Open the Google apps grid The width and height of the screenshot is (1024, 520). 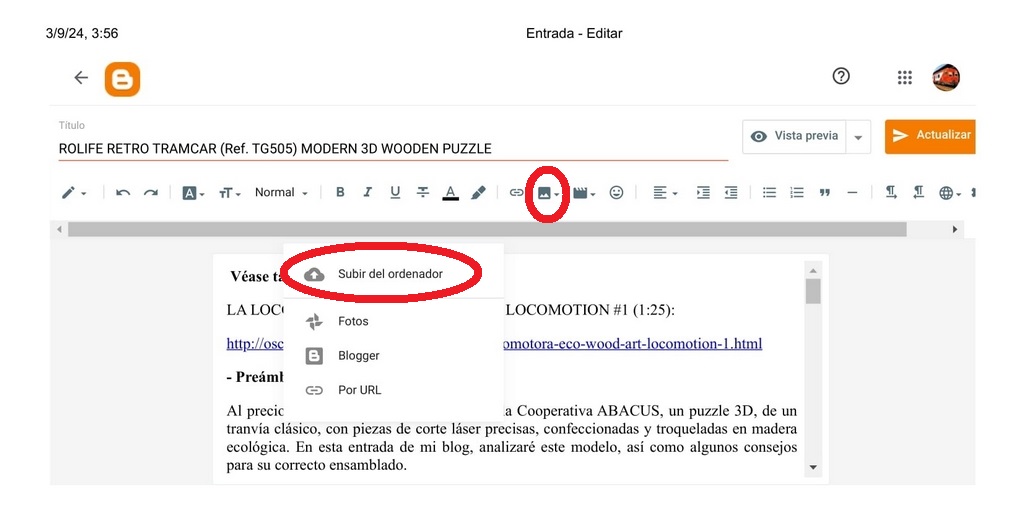point(904,78)
